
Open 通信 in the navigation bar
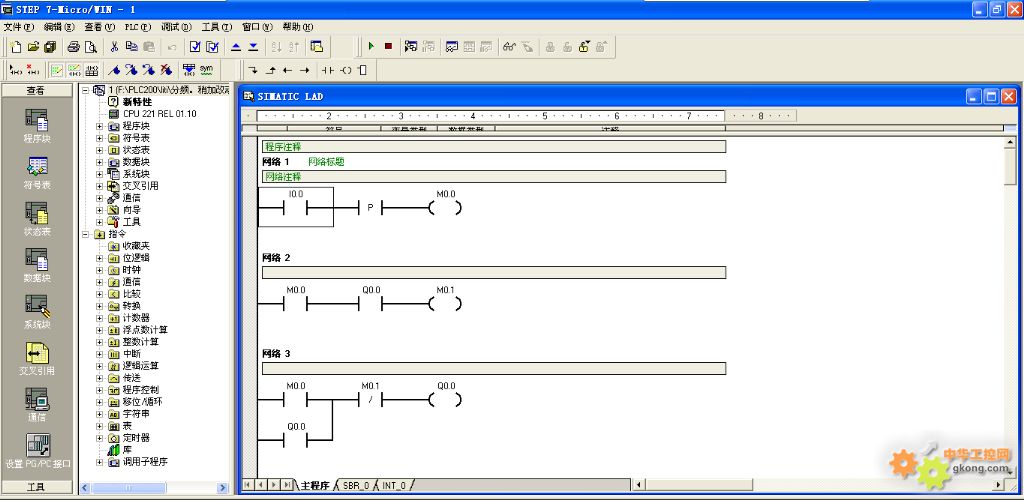37,405
